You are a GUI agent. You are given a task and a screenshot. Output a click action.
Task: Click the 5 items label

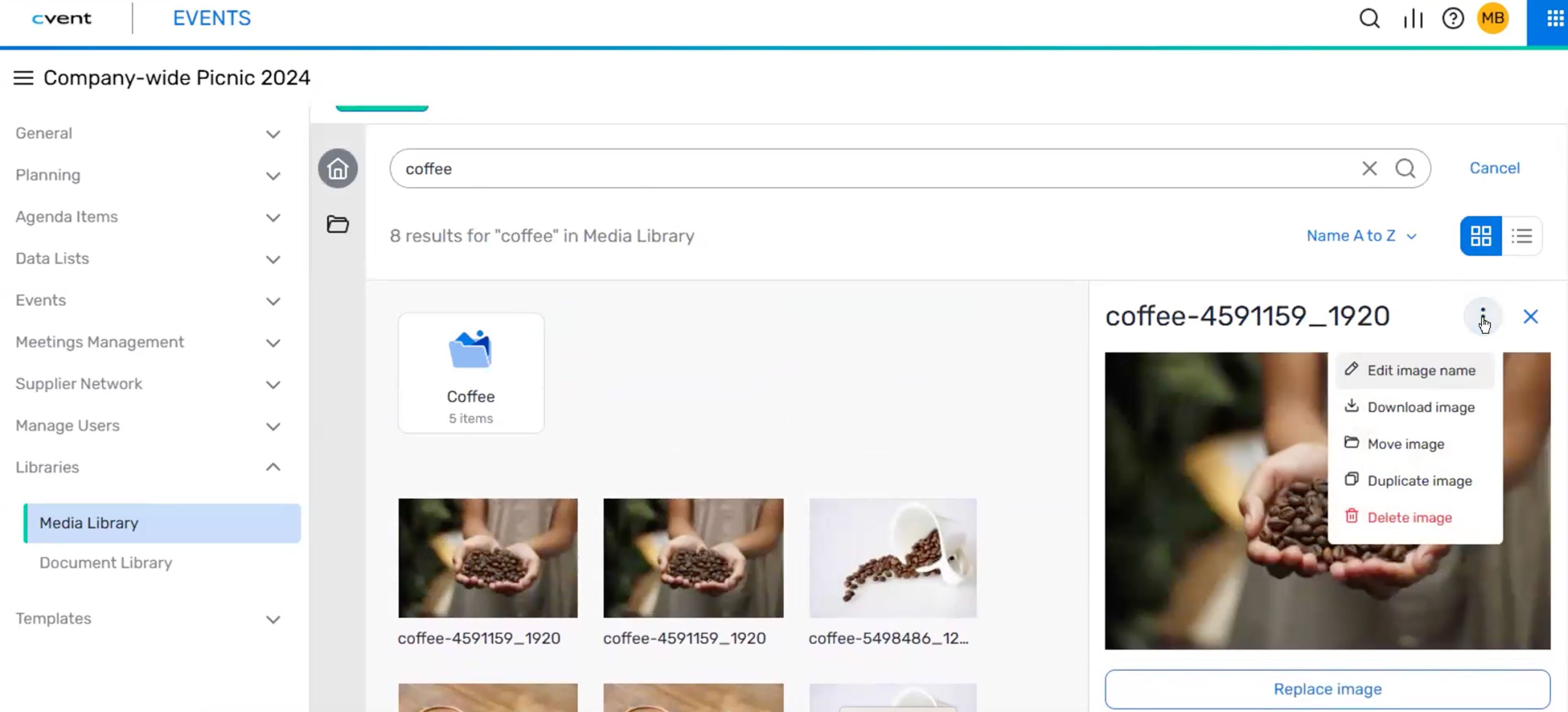click(x=470, y=419)
